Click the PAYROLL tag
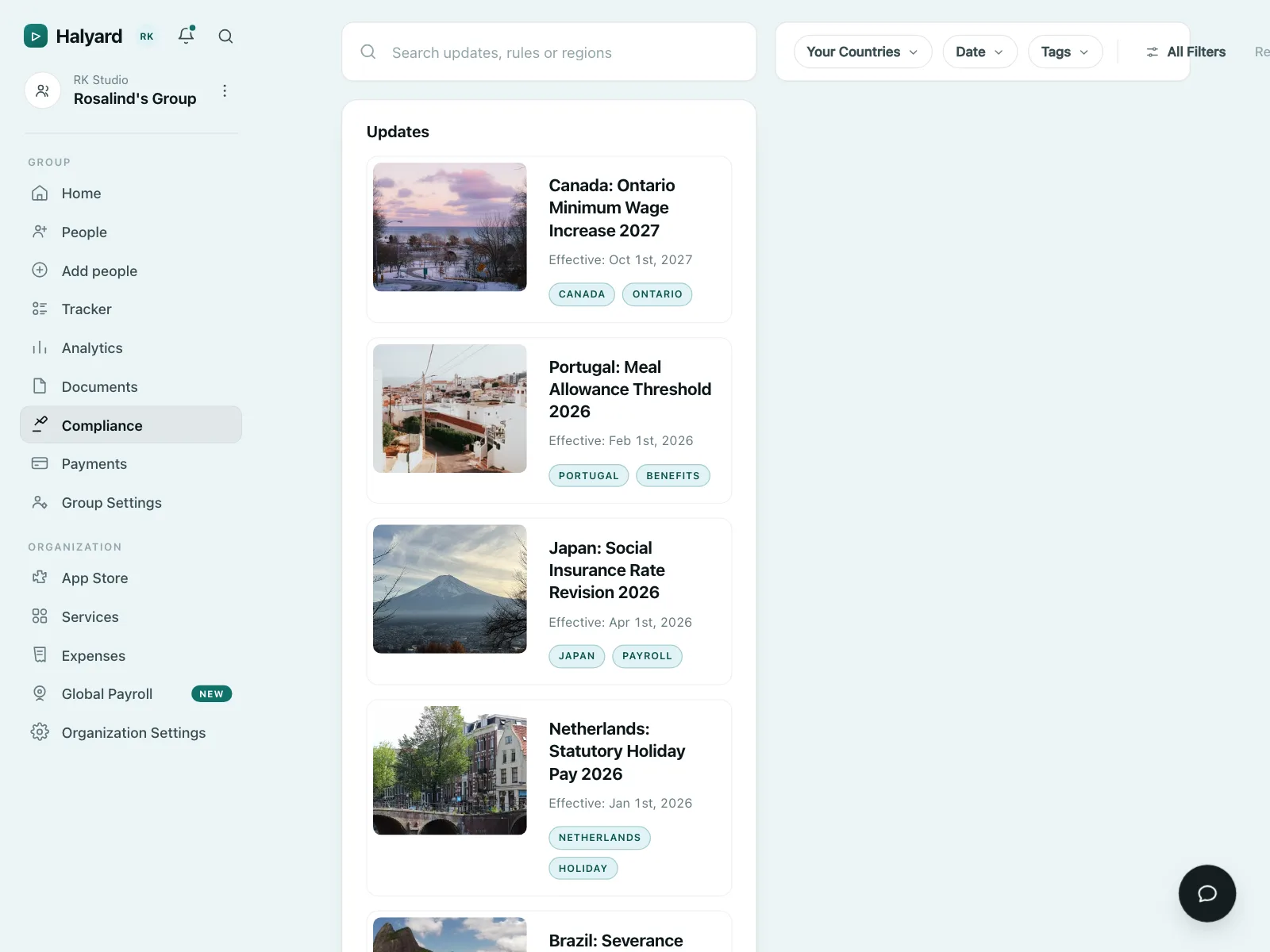The width and height of the screenshot is (1270, 952). click(x=647, y=656)
